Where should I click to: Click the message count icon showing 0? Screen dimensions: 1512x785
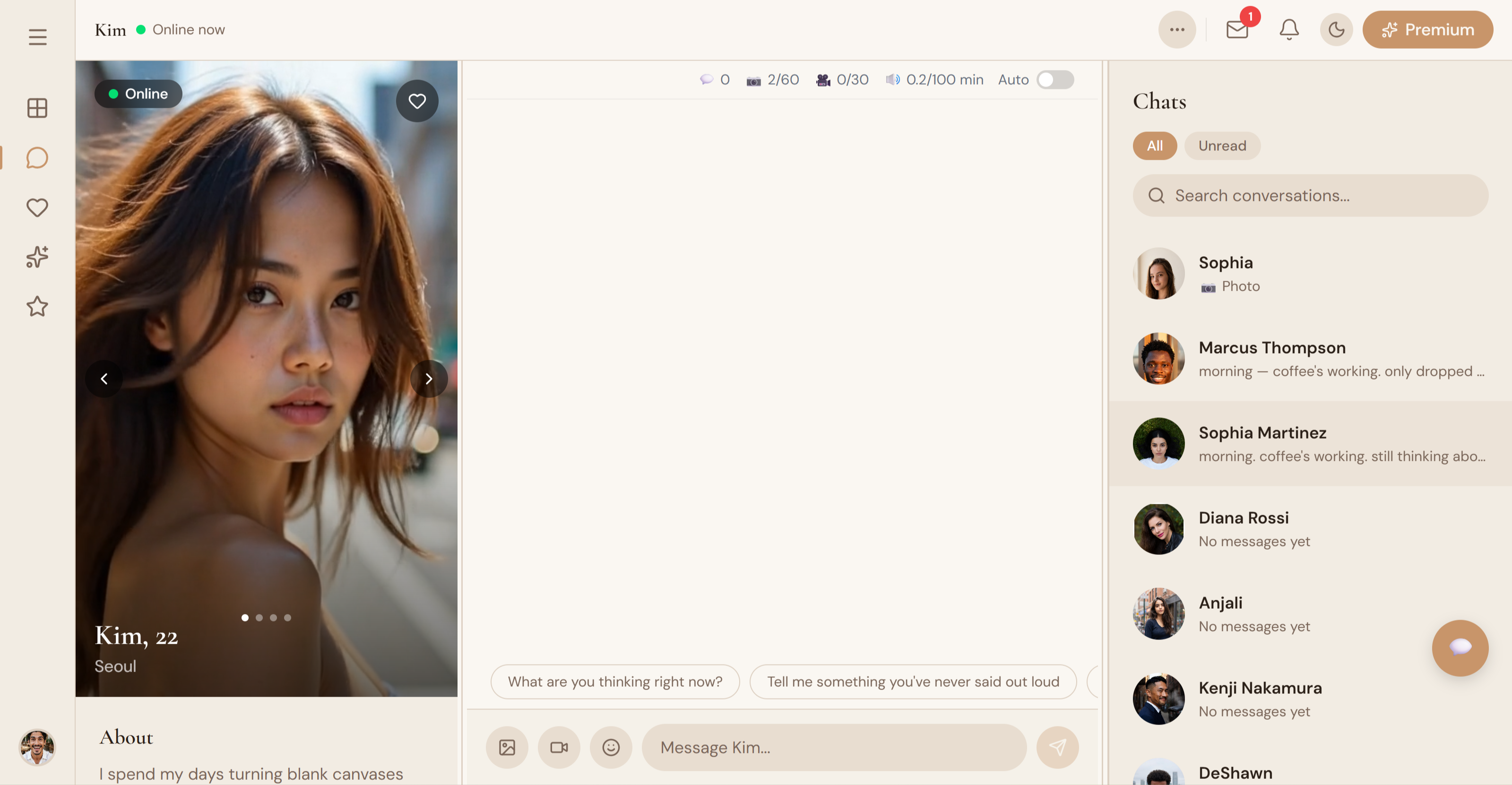pos(714,80)
